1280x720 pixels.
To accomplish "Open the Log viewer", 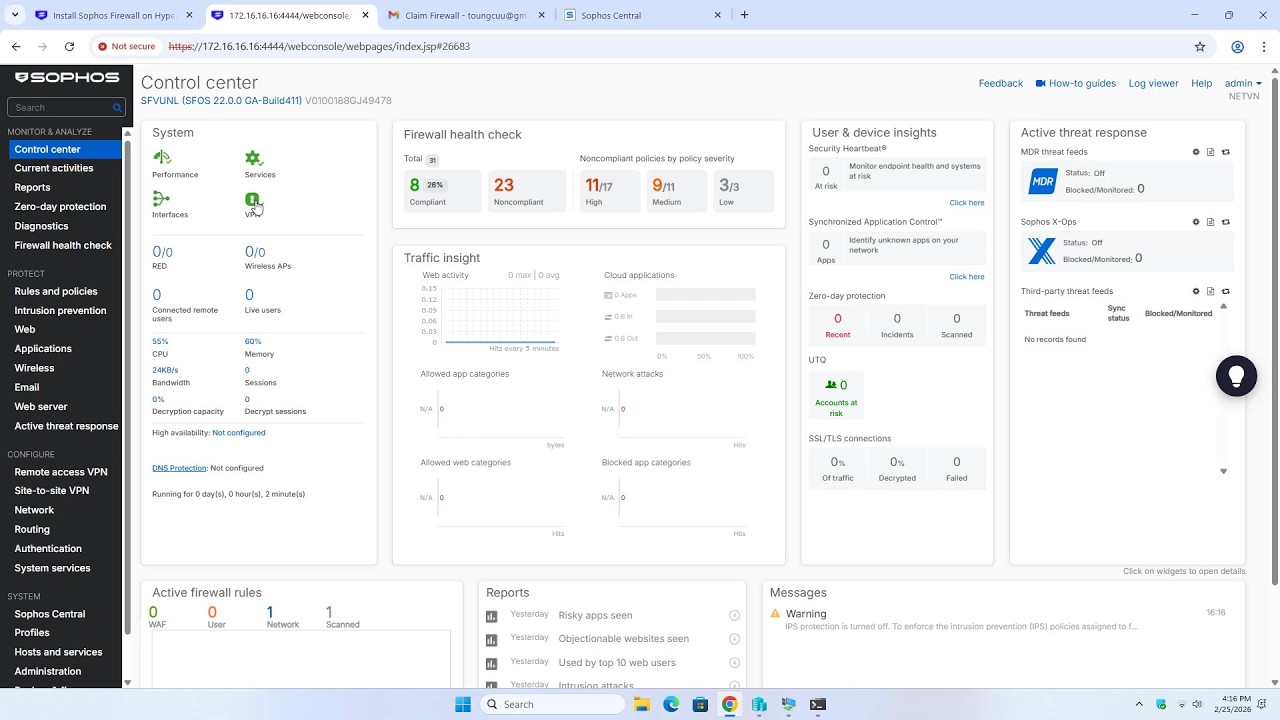I will click(x=1153, y=84).
